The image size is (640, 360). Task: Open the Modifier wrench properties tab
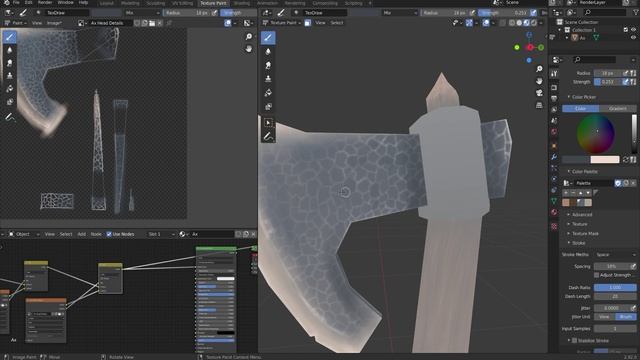point(554,157)
